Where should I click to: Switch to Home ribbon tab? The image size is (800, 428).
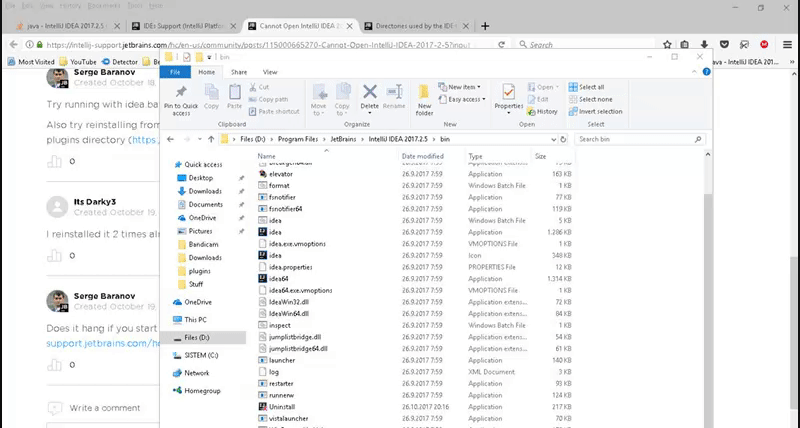pyautogui.click(x=207, y=72)
